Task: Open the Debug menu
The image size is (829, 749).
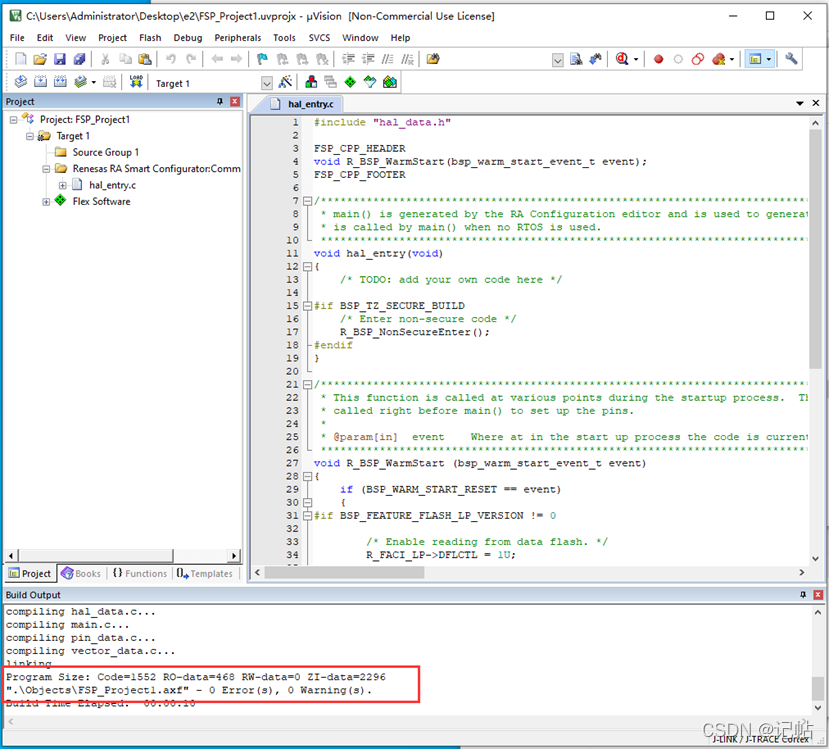Action: click(188, 38)
